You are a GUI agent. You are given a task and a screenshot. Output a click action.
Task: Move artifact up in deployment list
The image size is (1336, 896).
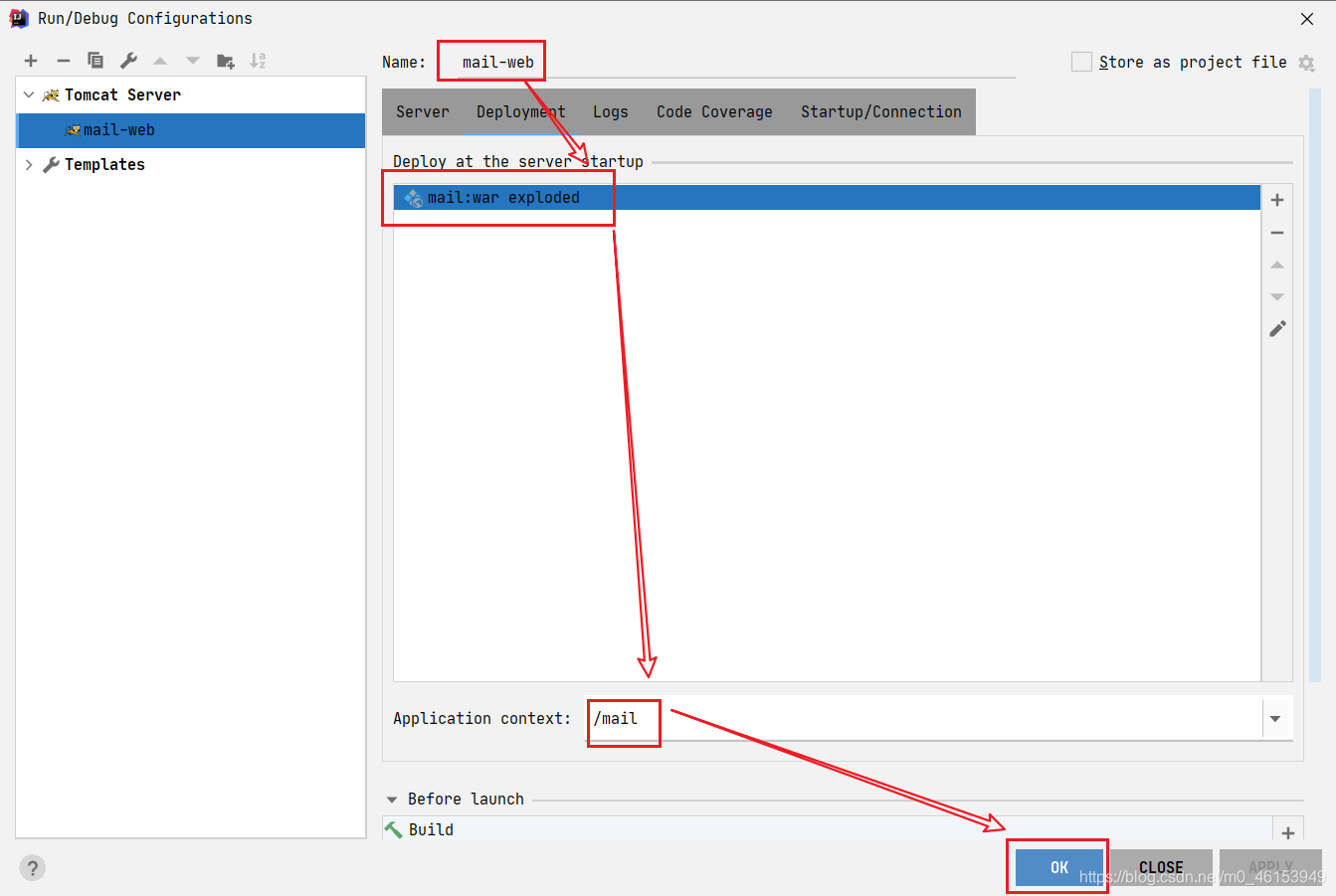[1277, 265]
